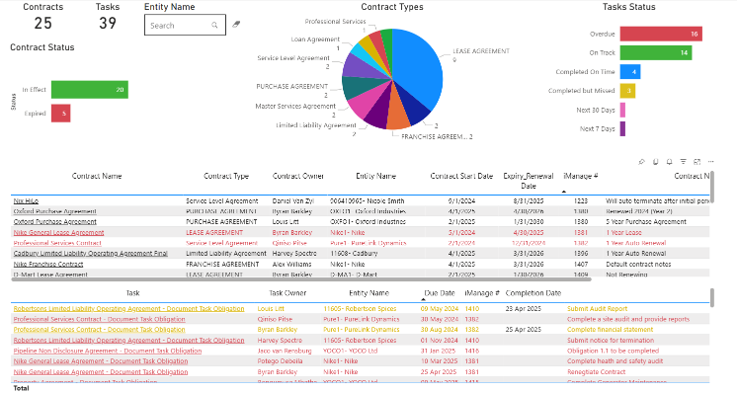Click the magnifier icon in search box
This screenshot has height=393, width=737.
pyautogui.click(x=215, y=25)
